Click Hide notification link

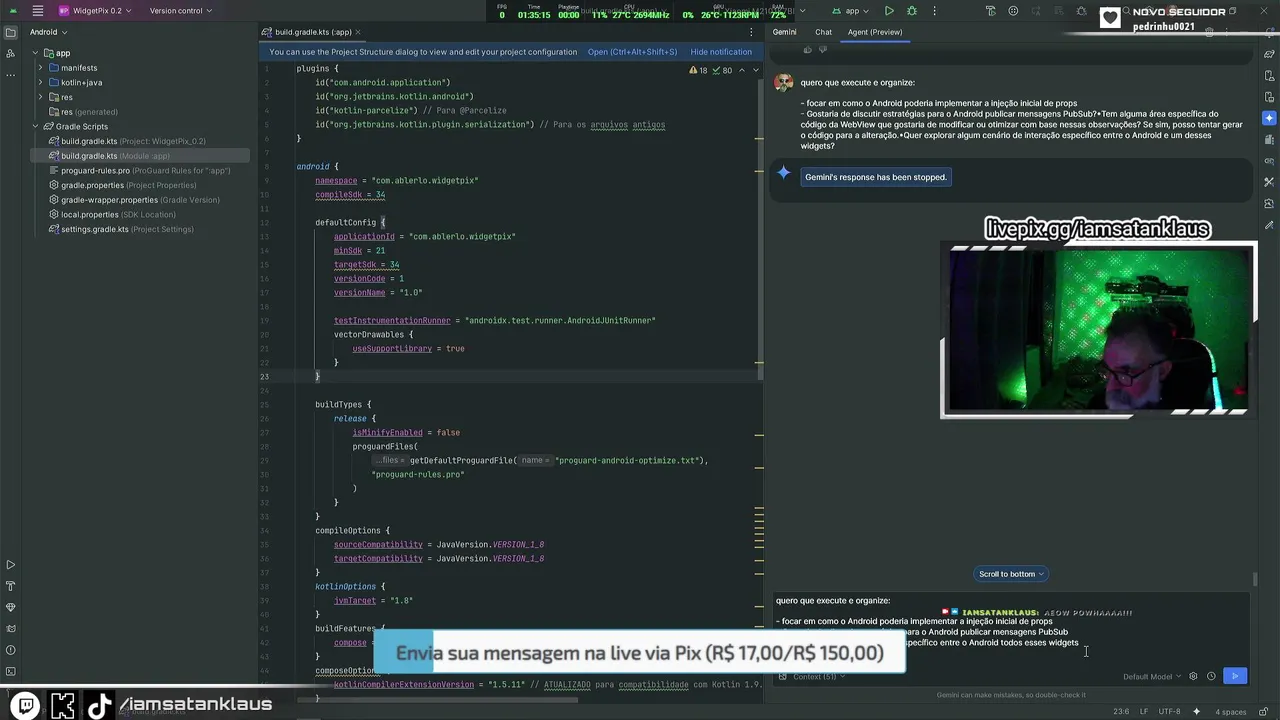coord(721,52)
